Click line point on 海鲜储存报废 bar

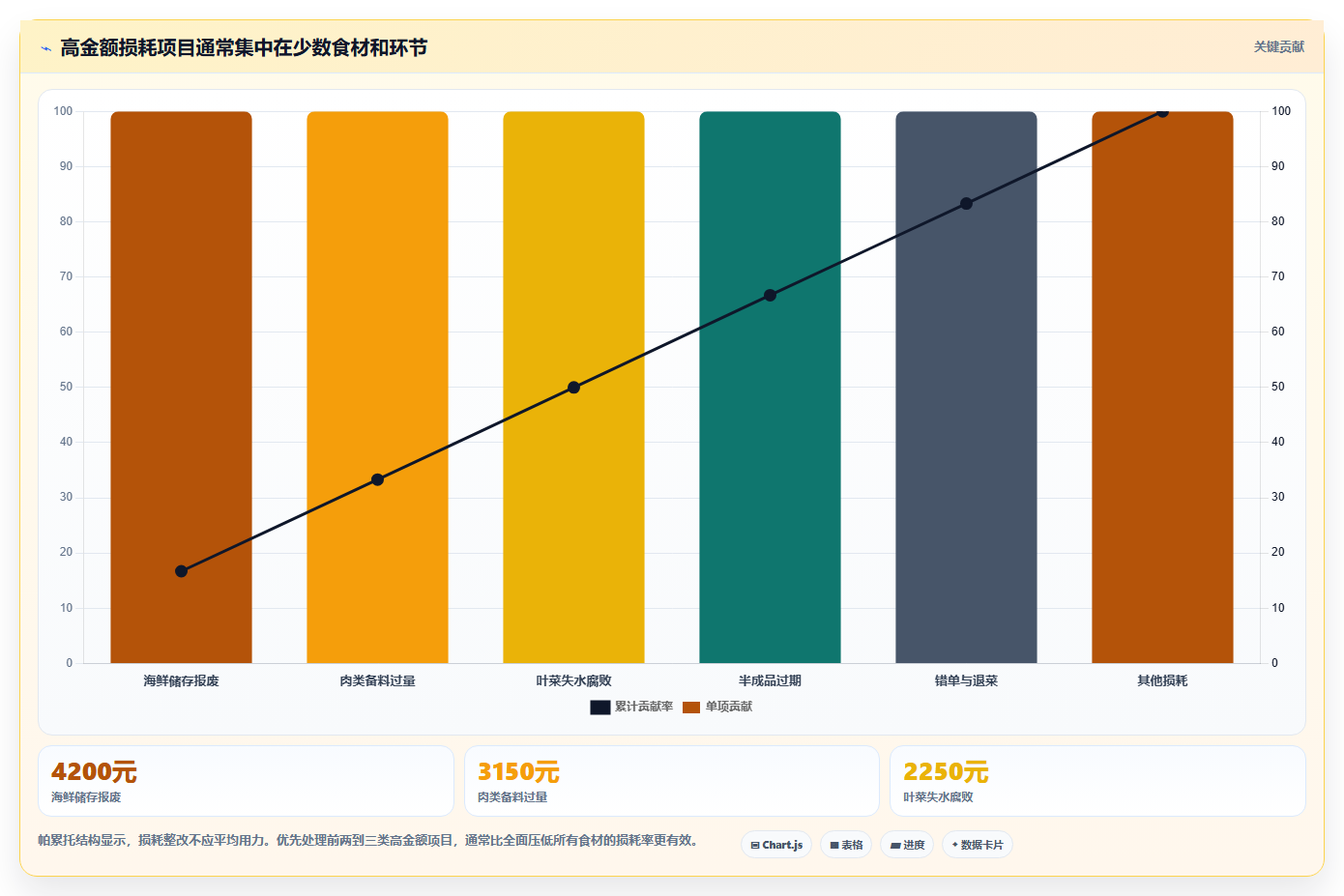pos(181,571)
